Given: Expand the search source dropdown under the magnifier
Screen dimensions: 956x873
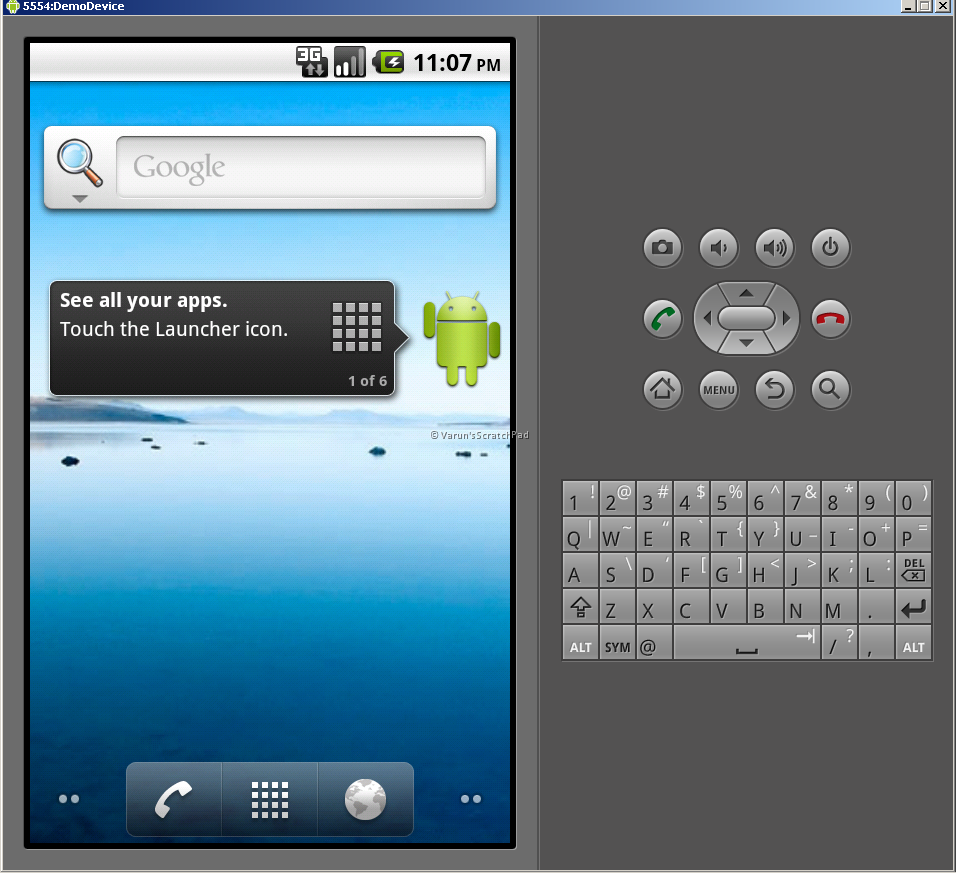Looking at the screenshot, I should click(x=80, y=199).
